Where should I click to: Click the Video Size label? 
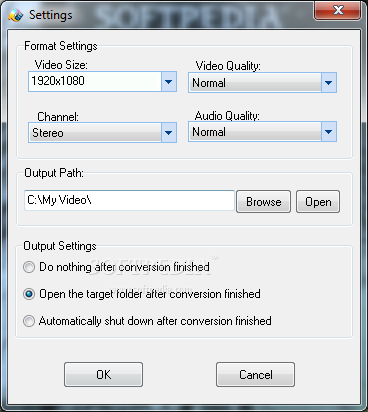click(61, 65)
